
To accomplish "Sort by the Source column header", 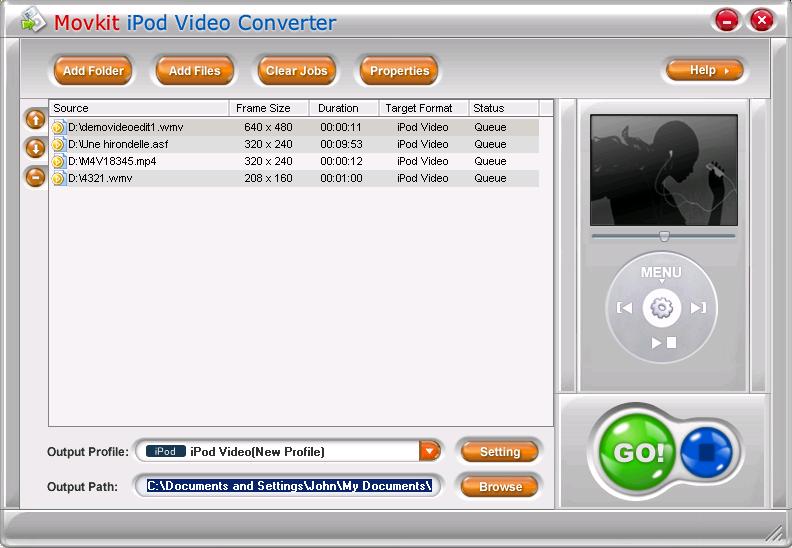I will pyautogui.click(x=139, y=108).
